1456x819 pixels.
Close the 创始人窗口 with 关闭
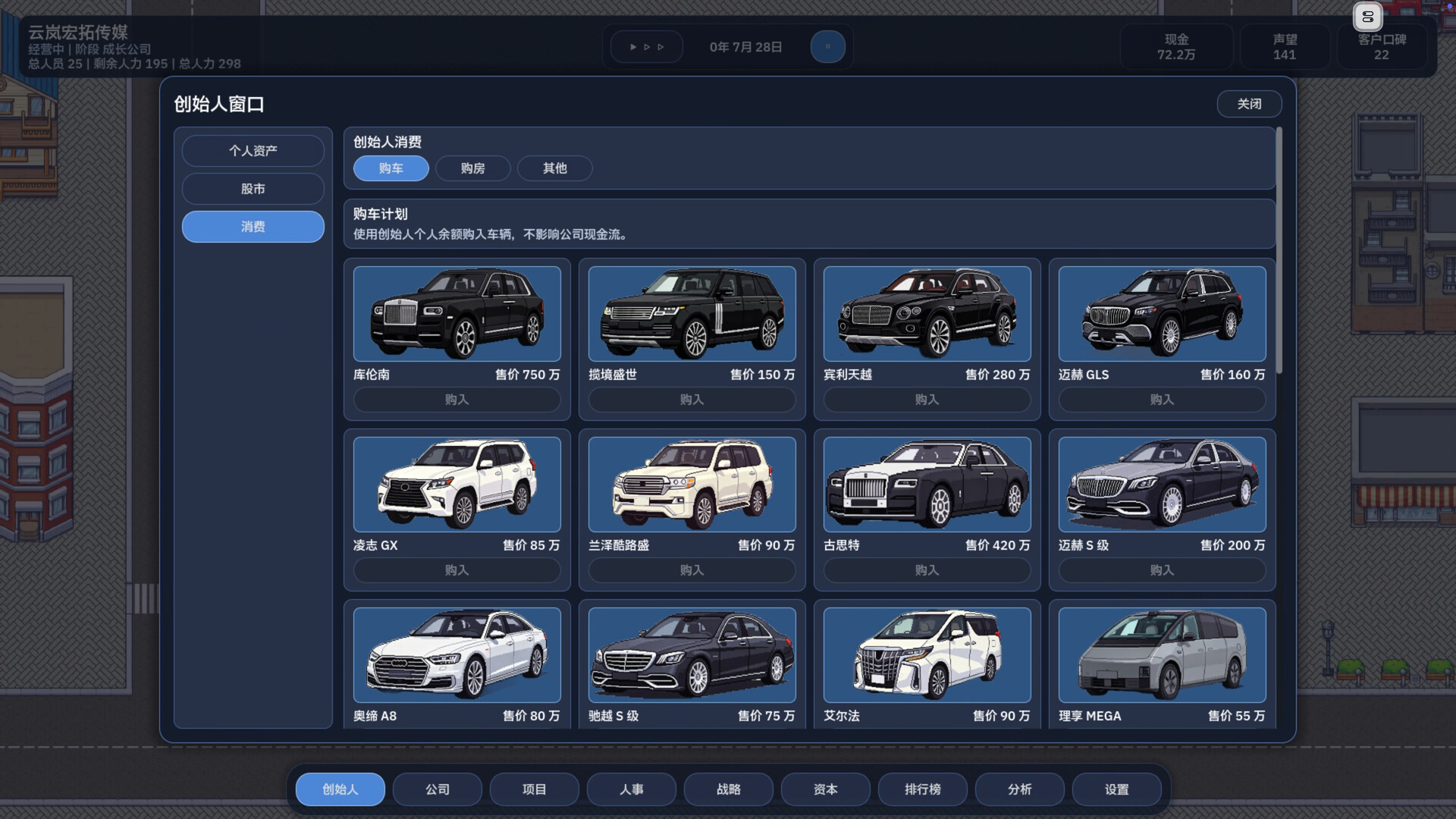coord(1250,104)
